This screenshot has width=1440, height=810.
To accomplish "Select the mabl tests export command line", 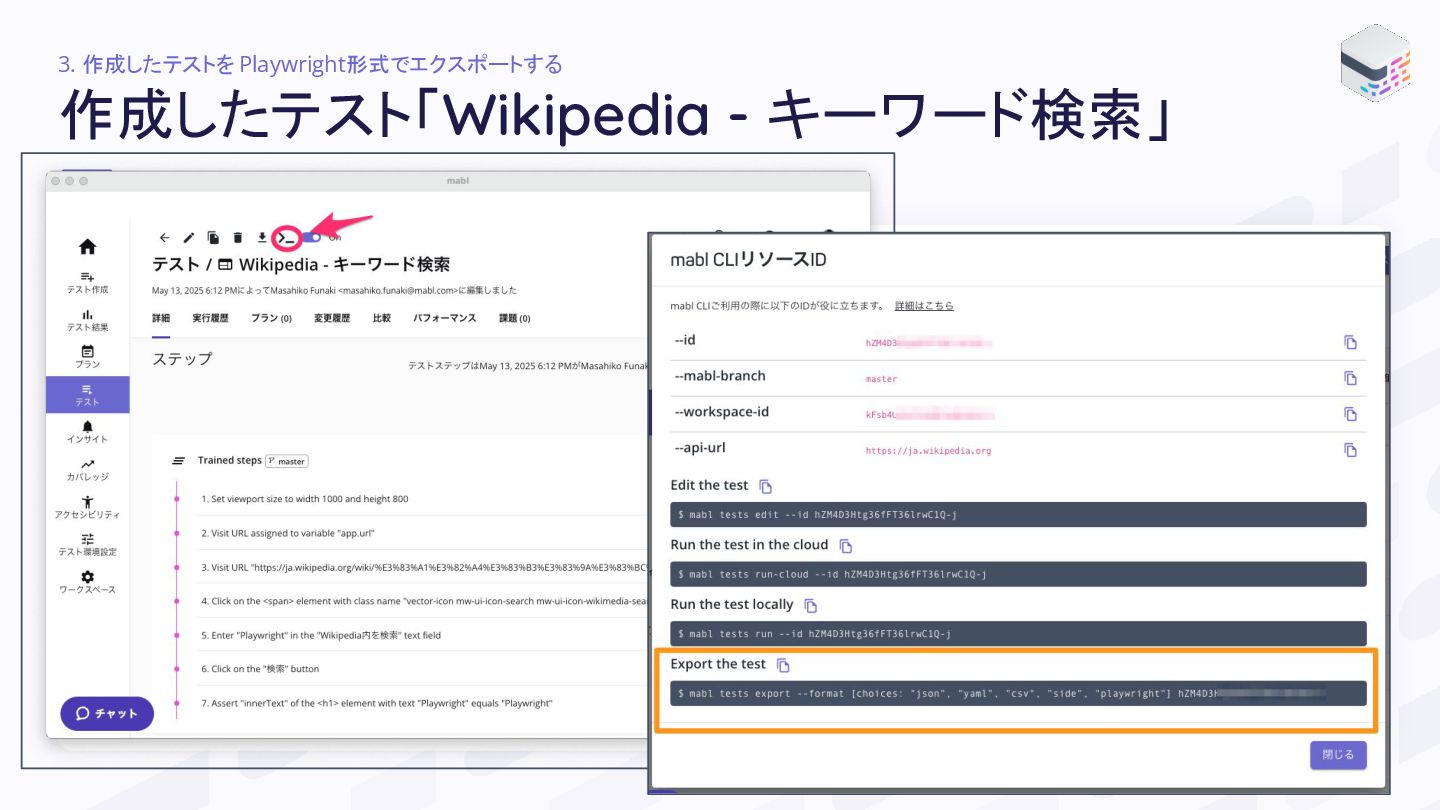I will click(1018, 693).
